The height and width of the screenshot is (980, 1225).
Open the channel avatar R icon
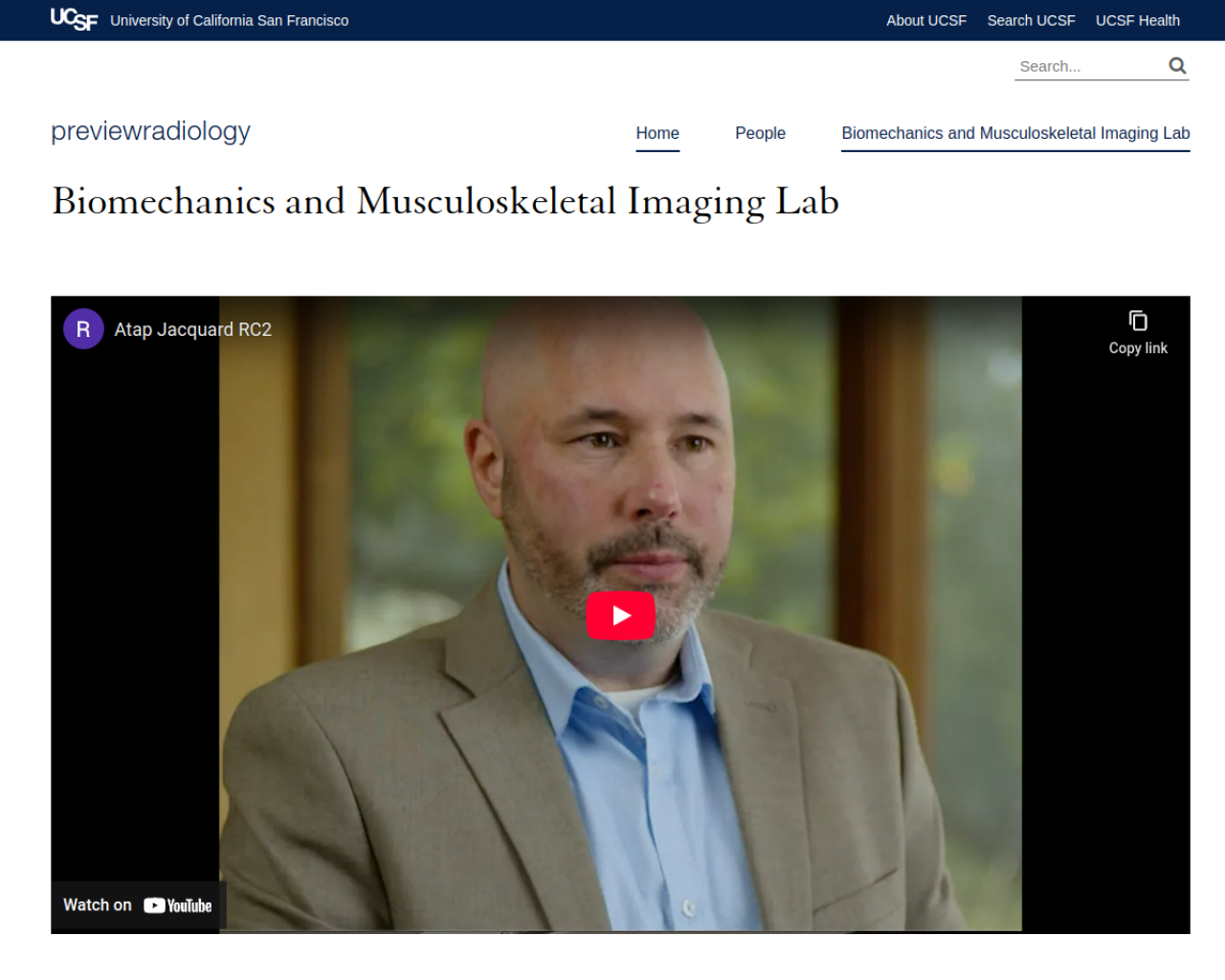(x=83, y=329)
